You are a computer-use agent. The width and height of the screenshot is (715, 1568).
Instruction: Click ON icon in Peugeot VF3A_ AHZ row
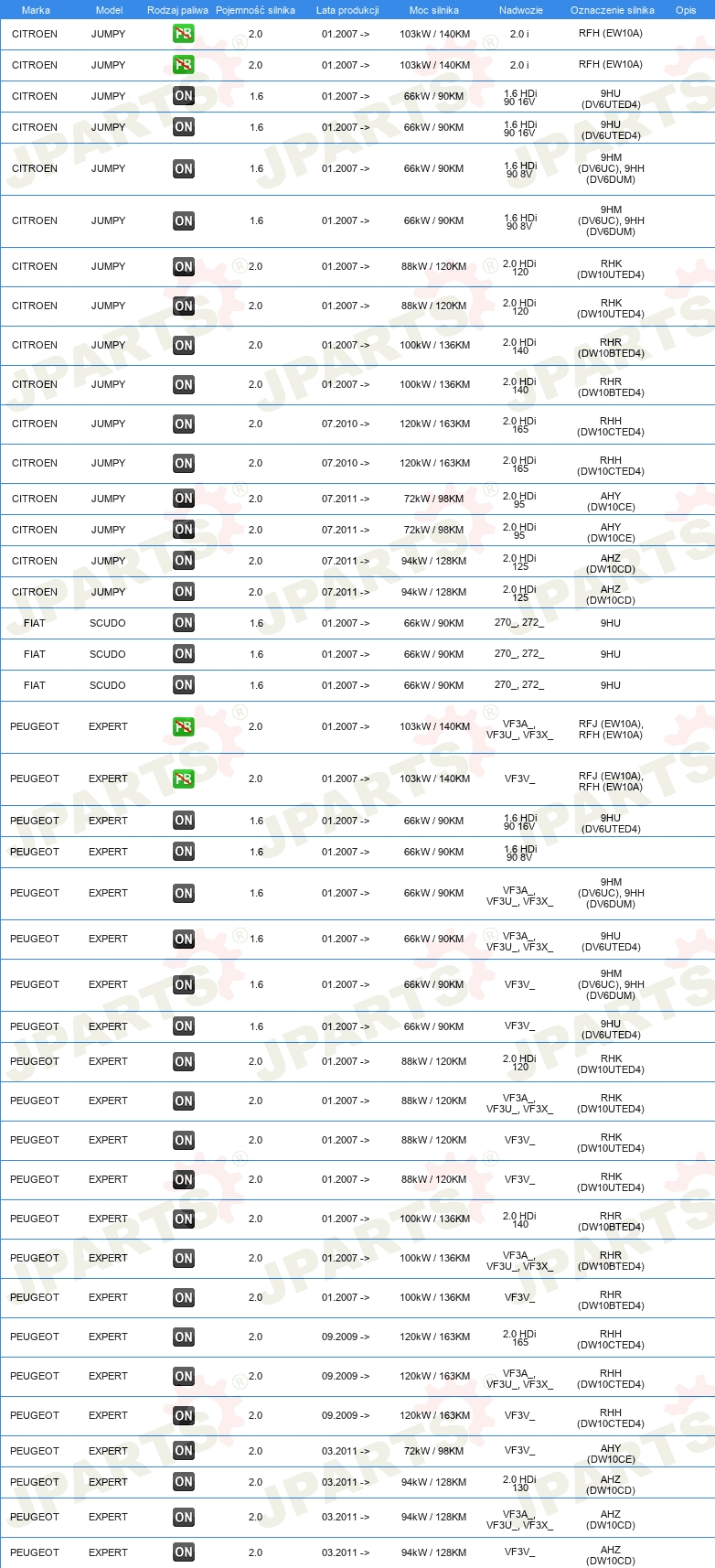tap(184, 1517)
